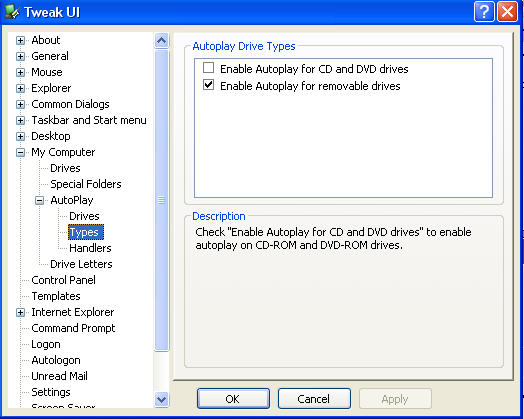Select About in the tree
524x419 pixels.
[46, 40]
